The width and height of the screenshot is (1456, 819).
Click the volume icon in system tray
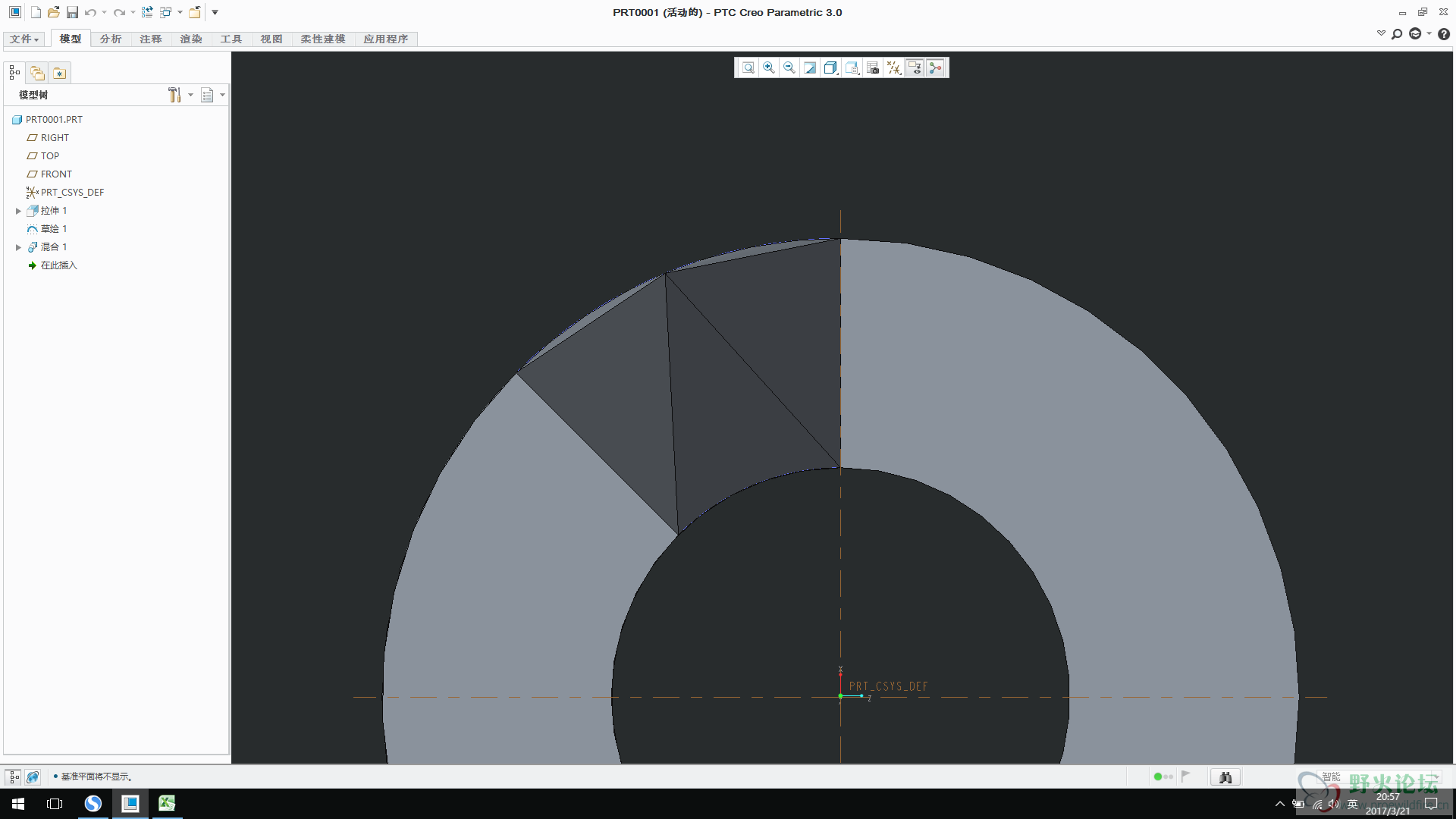coord(1334,803)
